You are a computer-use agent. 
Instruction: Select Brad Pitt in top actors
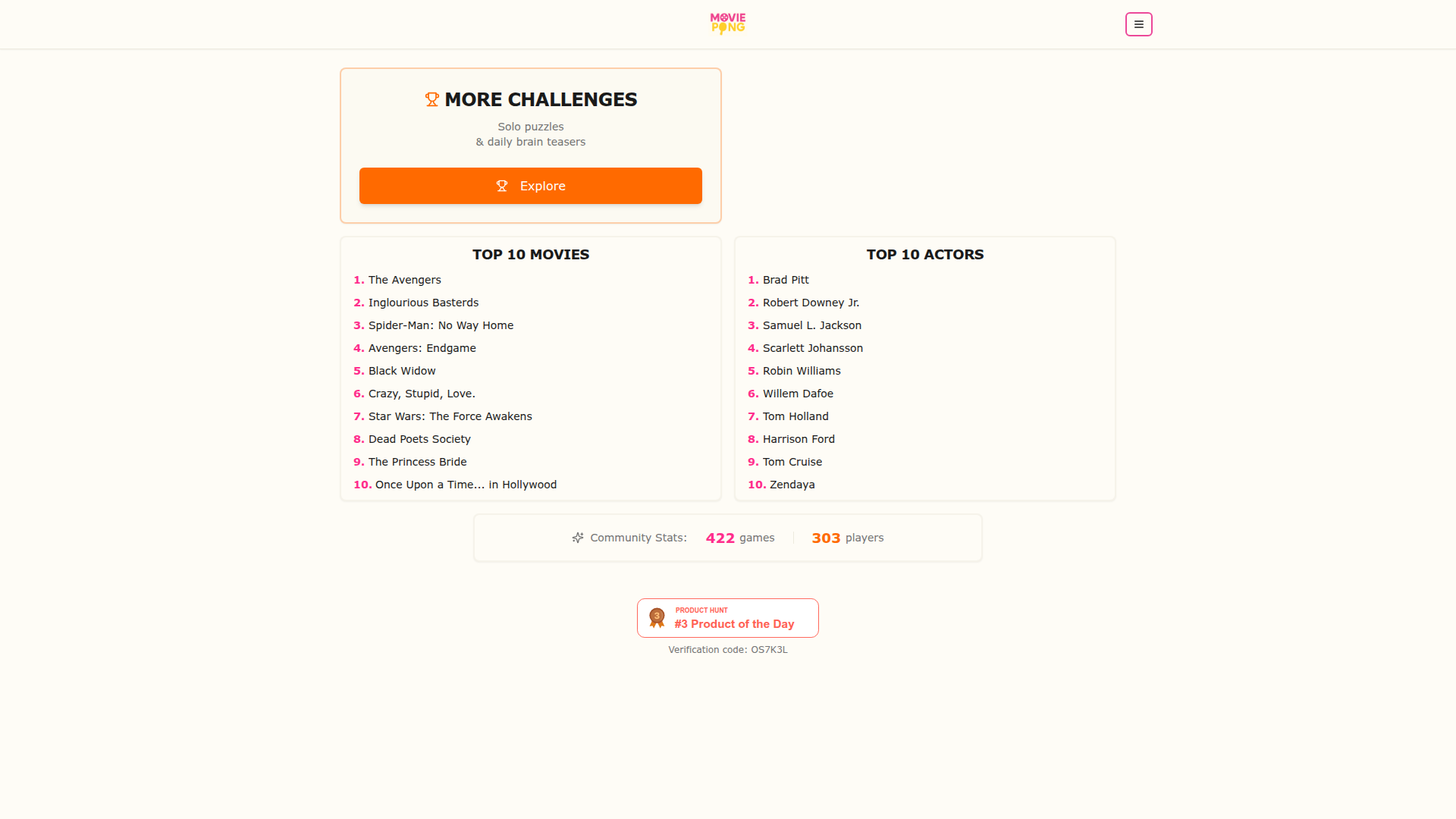pyautogui.click(x=786, y=280)
